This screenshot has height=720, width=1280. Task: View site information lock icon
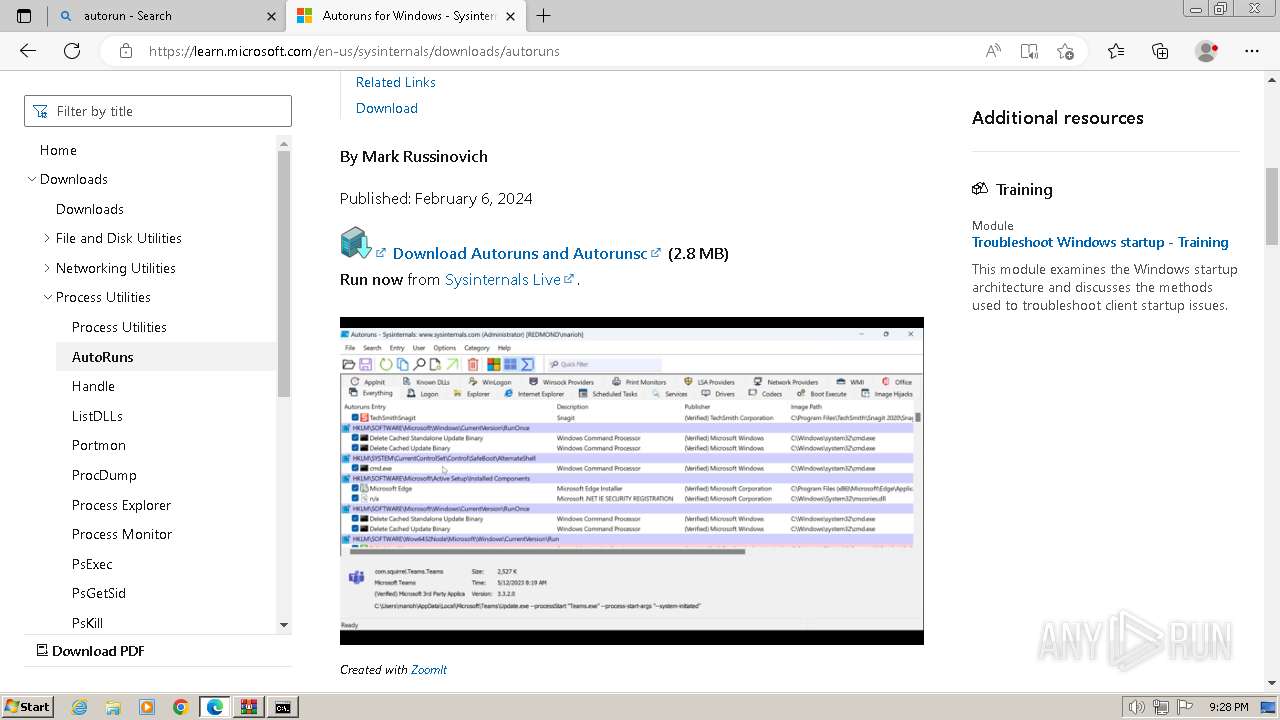(125, 51)
